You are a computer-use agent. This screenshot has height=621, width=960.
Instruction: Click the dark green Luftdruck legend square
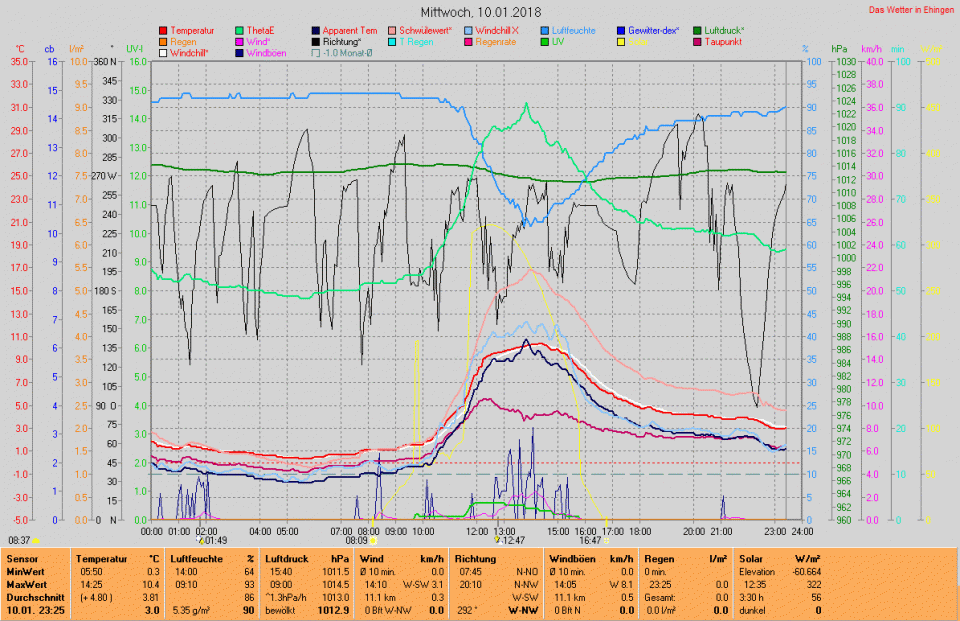click(x=696, y=31)
